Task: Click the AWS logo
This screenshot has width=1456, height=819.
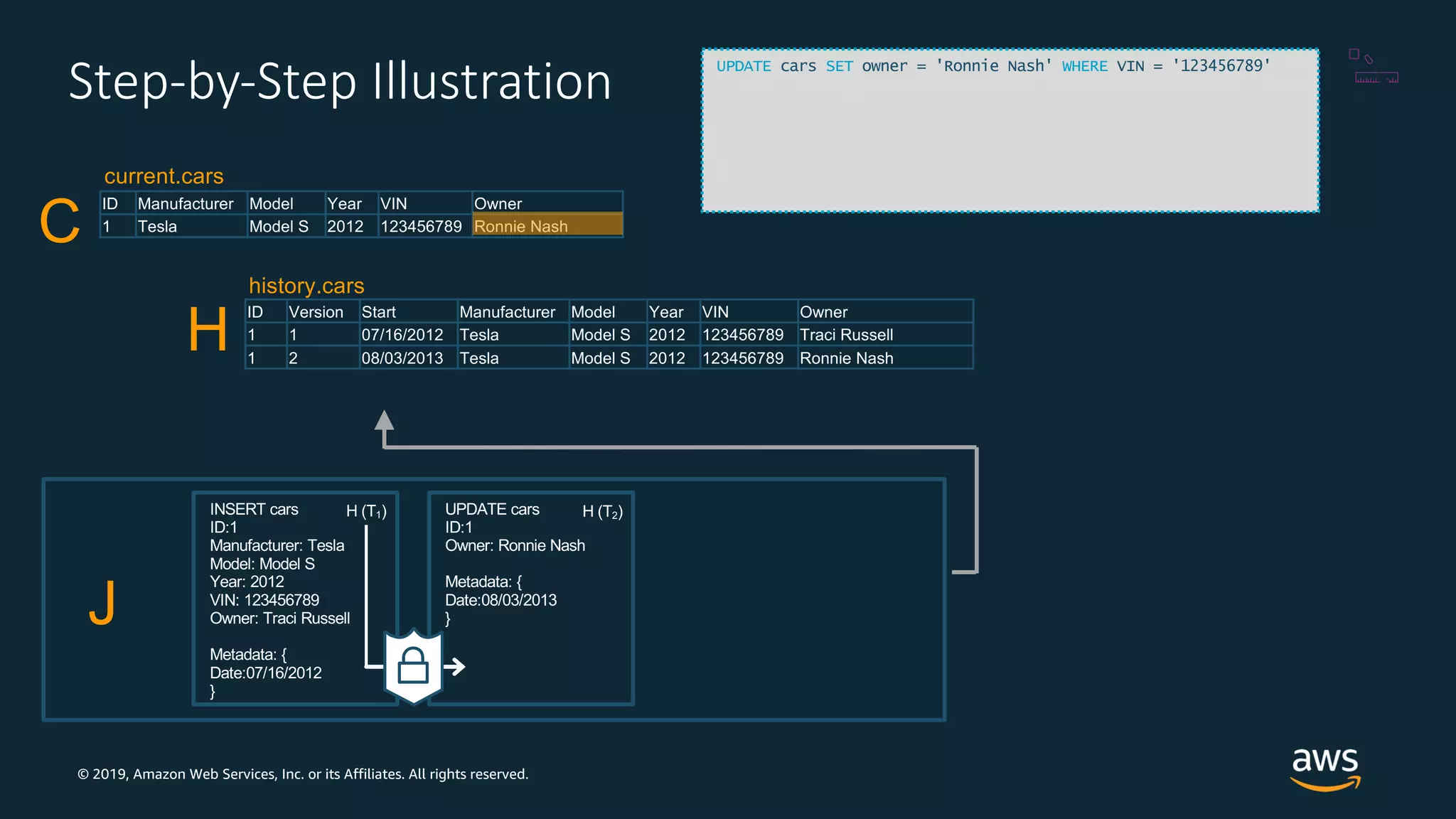Action: (1325, 768)
